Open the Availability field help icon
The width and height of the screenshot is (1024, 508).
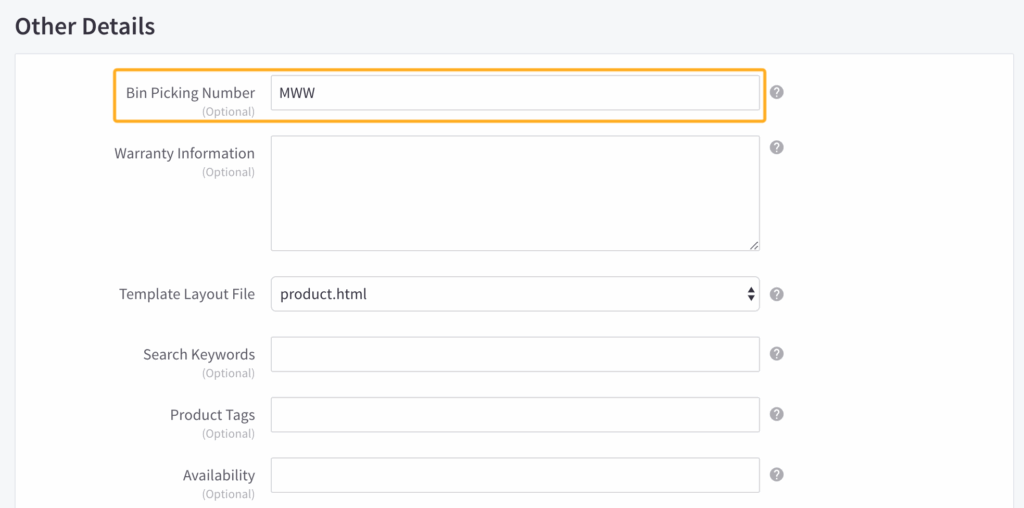(x=776, y=475)
